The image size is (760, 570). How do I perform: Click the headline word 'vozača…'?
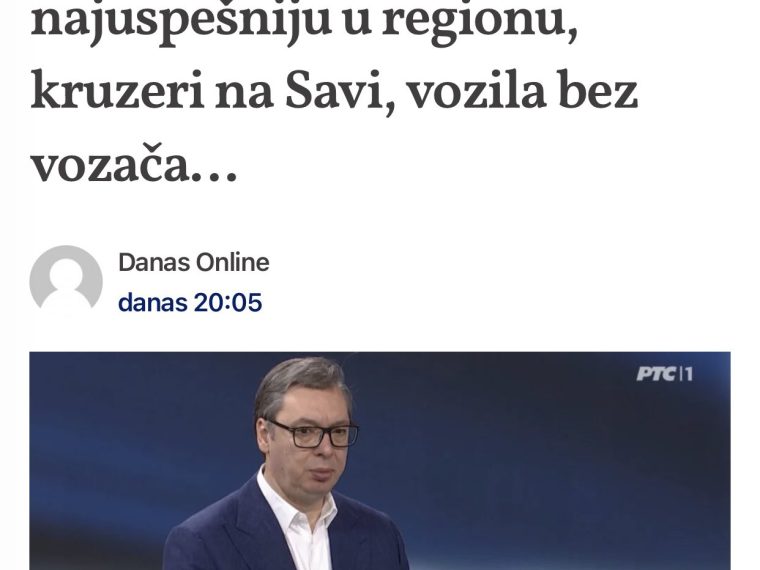pyautogui.click(x=134, y=164)
